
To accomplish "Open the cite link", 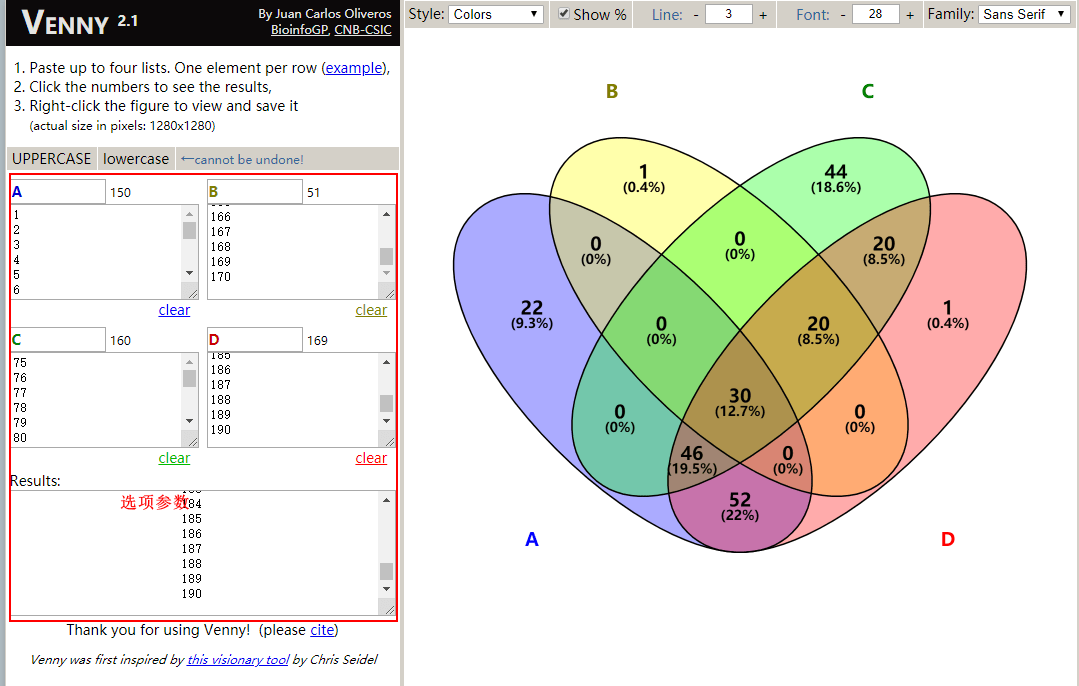I will coord(322,630).
